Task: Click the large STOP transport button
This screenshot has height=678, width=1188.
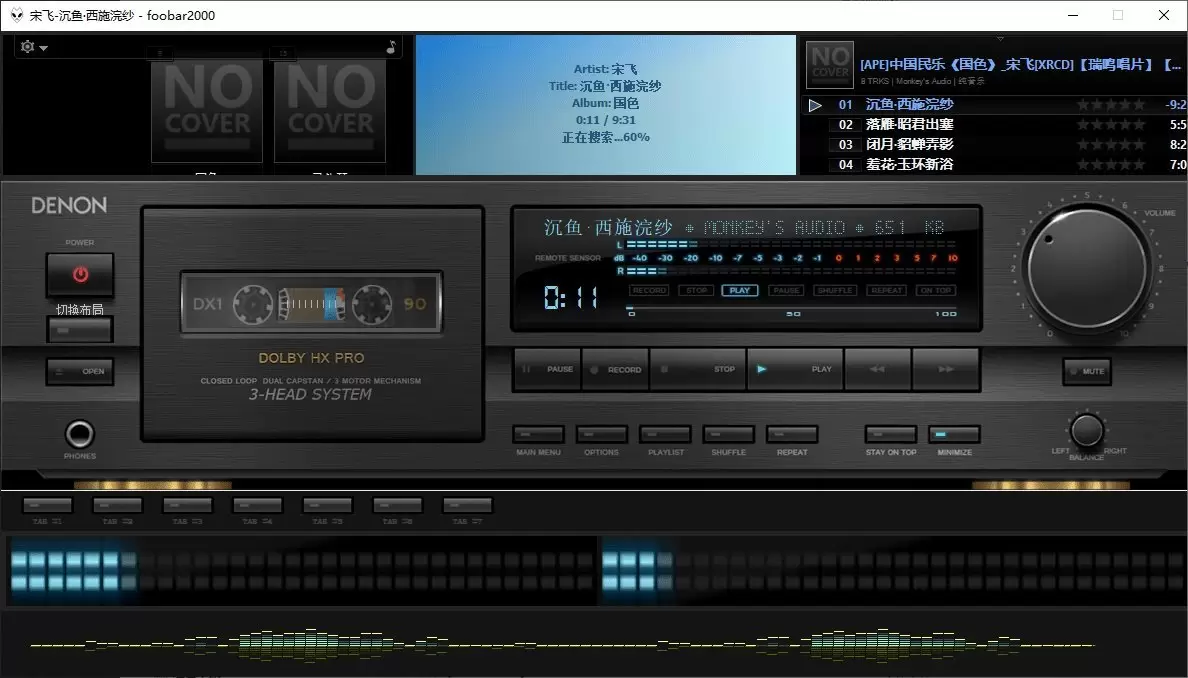Action: [x=698, y=370]
